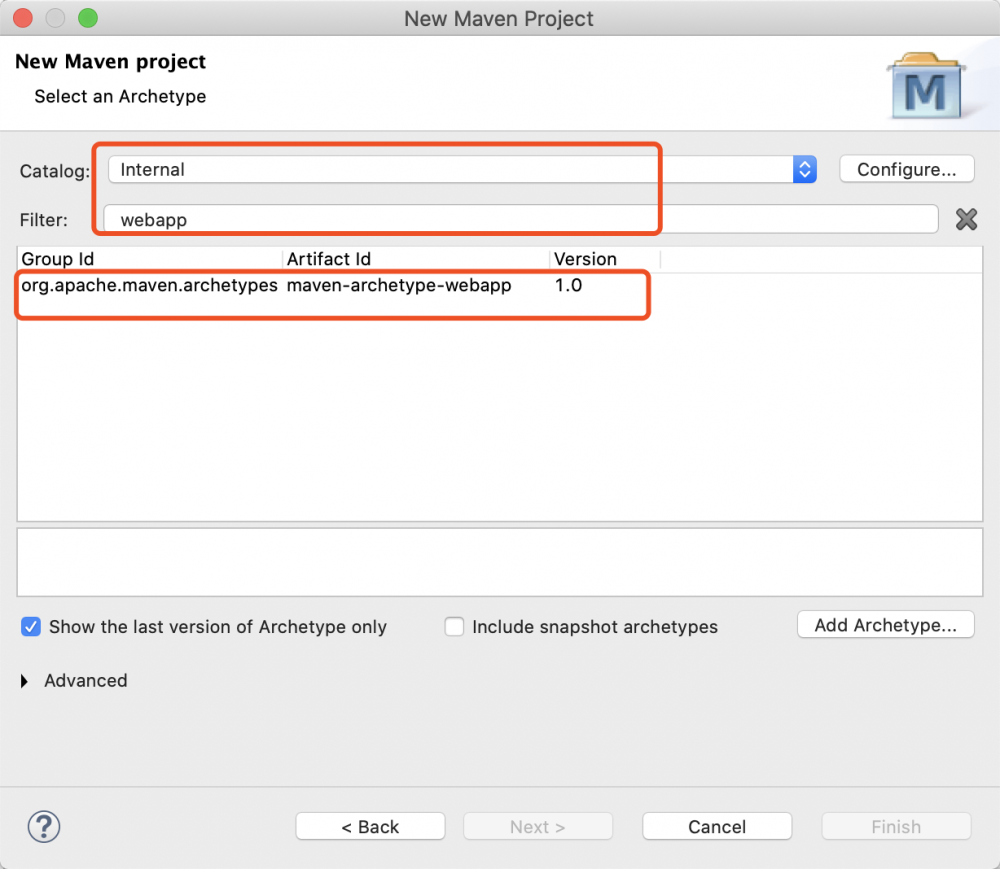Screen dimensions: 1000x869
Task: Open the Catalog dropdown showing Internal
Action: pos(462,170)
